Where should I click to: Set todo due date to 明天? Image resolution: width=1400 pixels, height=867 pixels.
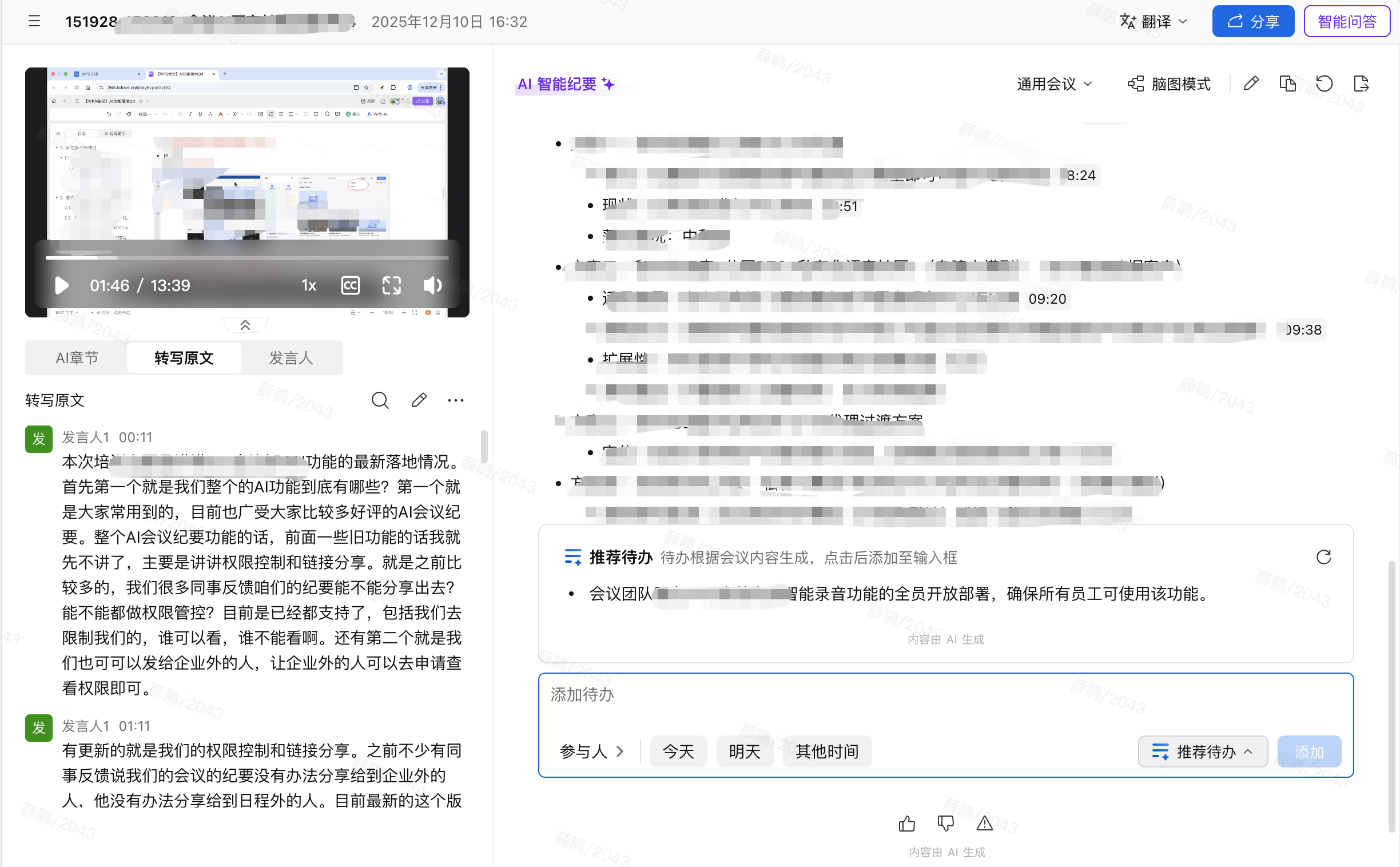(744, 751)
